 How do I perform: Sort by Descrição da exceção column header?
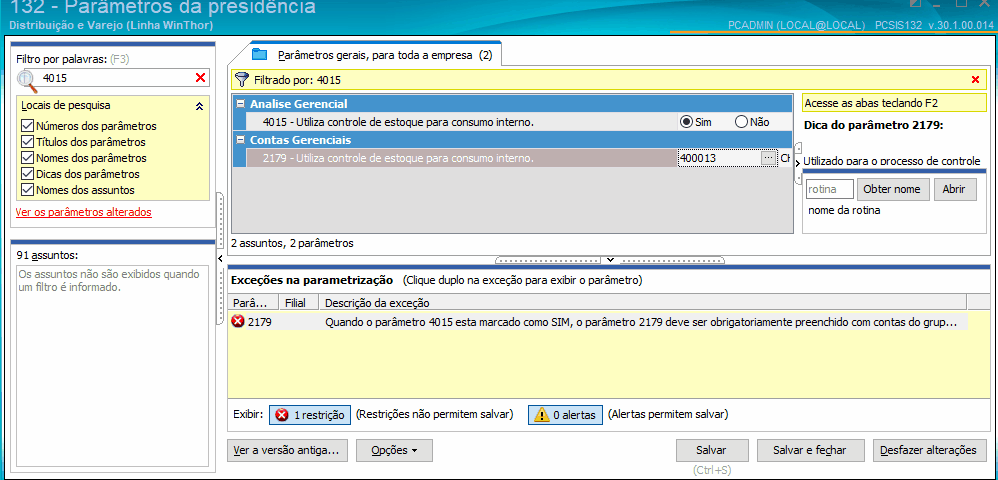[x=642, y=303]
